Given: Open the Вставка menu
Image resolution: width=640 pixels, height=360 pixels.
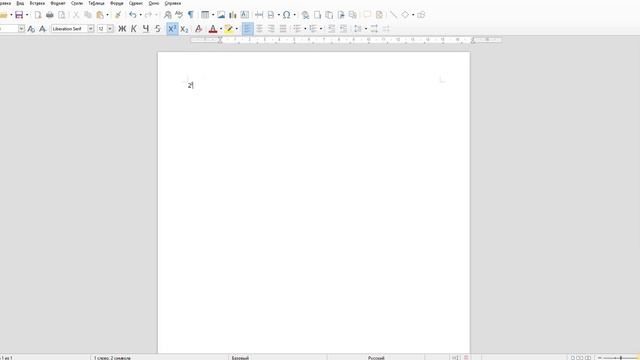Looking at the screenshot, I should [37, 3].
